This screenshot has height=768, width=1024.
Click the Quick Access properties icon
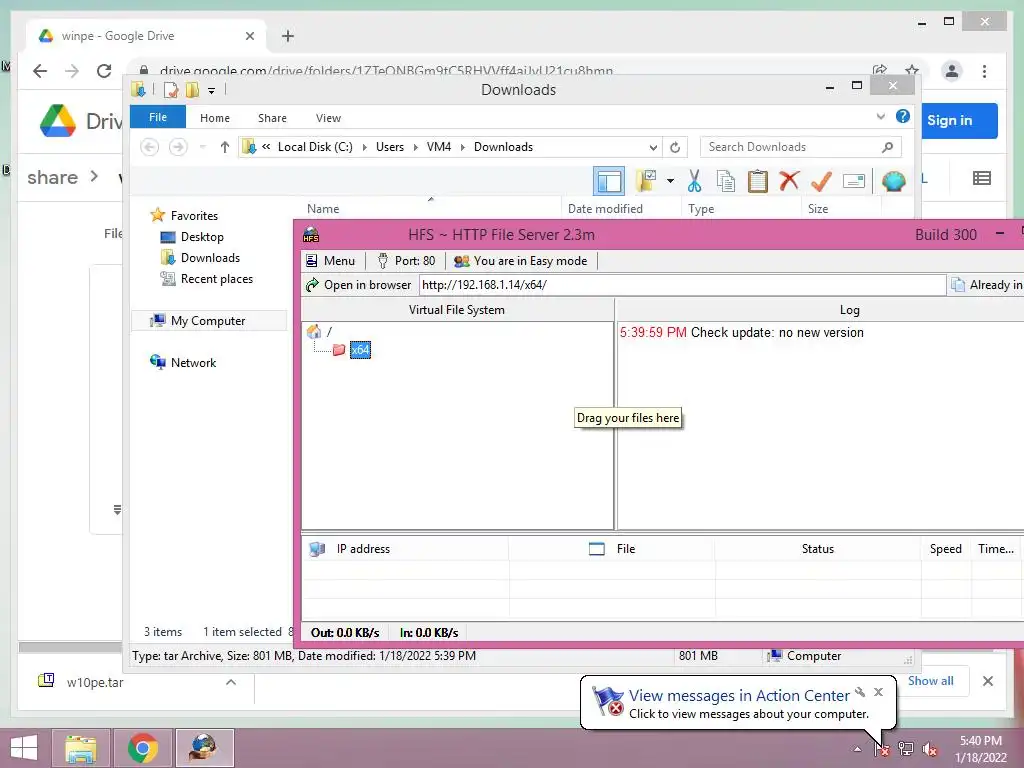(170, 90)
